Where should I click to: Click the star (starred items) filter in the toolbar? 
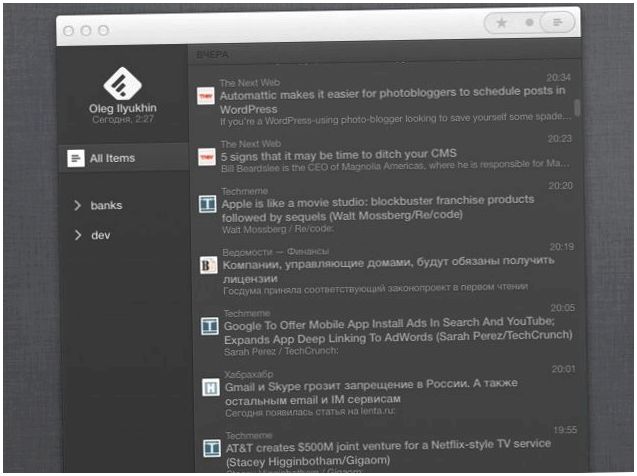coord(502,23)
